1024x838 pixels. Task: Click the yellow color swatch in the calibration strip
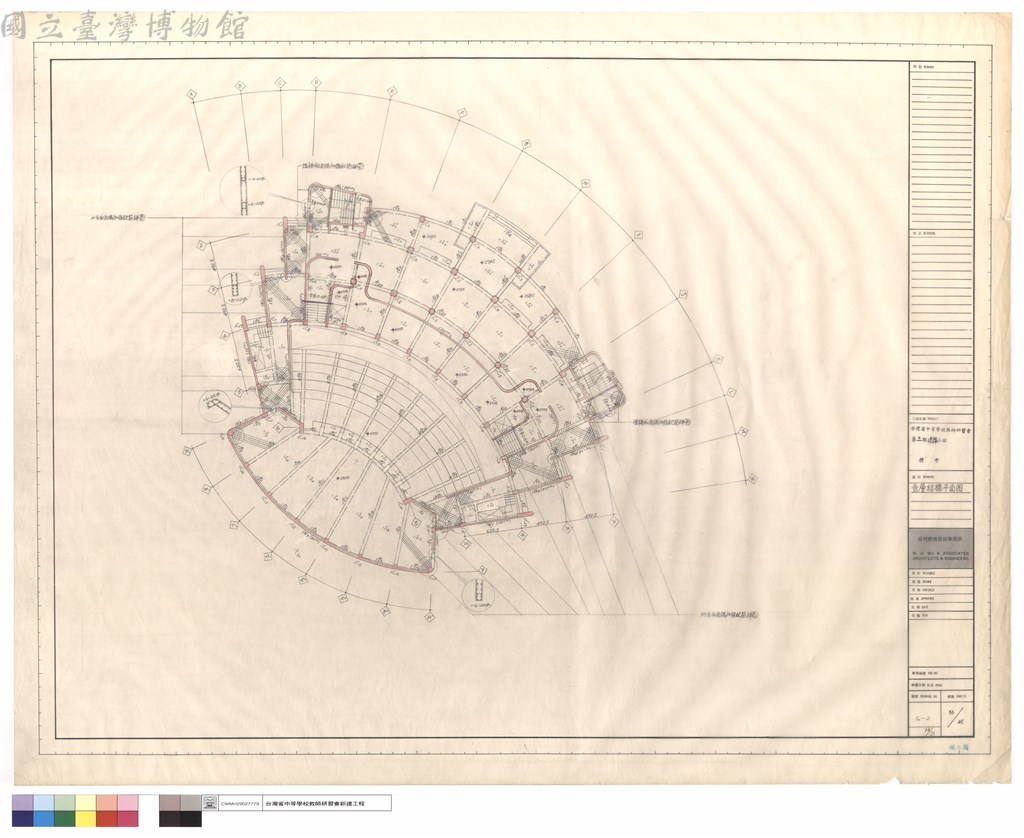point(86,818)
